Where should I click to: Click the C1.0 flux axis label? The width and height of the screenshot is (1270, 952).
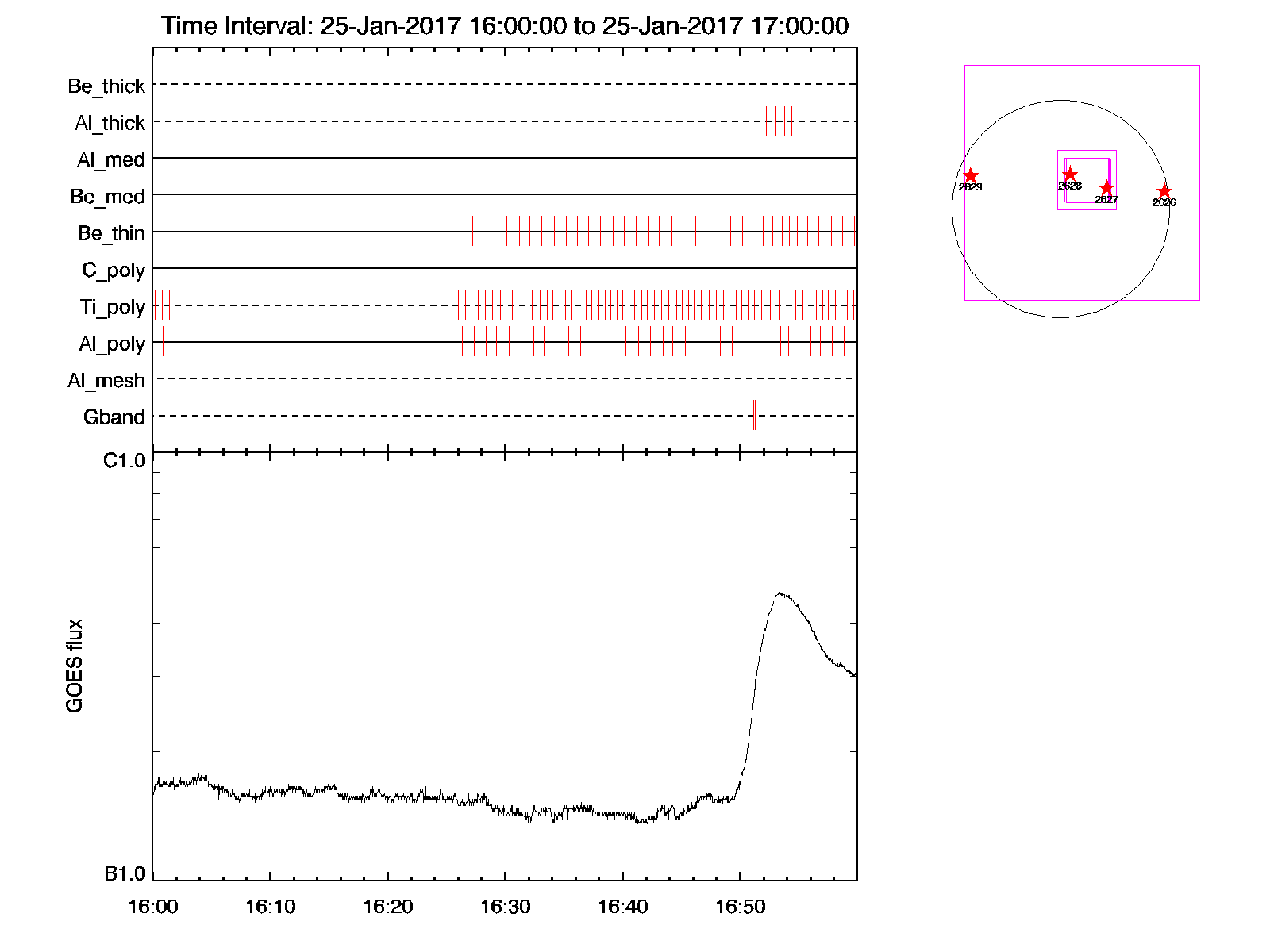pos(125,461)
